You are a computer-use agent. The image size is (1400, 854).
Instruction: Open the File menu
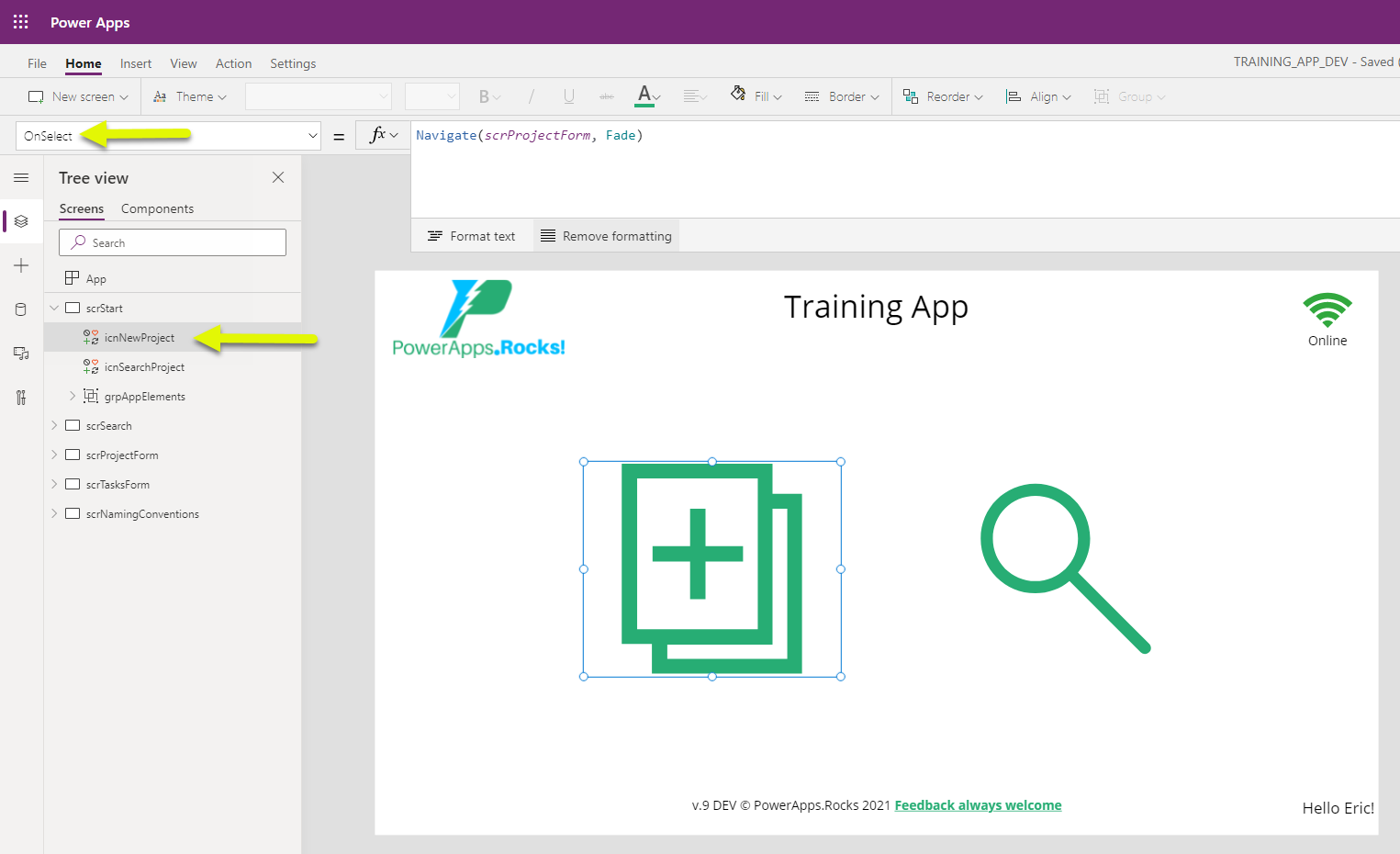pos(37,63)
